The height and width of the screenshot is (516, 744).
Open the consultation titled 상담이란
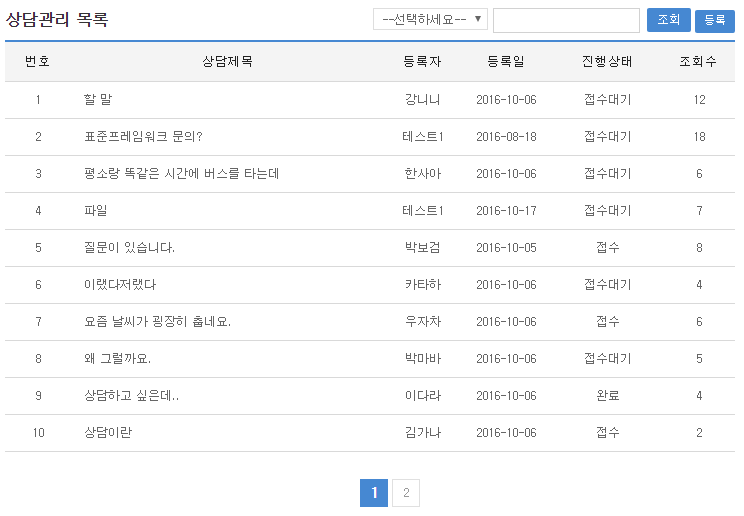pyautogui.click(x=108, y=433)
